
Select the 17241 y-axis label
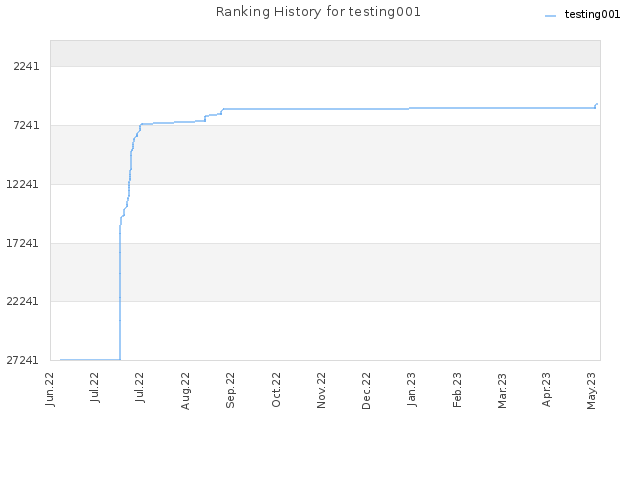pos(23,243)
